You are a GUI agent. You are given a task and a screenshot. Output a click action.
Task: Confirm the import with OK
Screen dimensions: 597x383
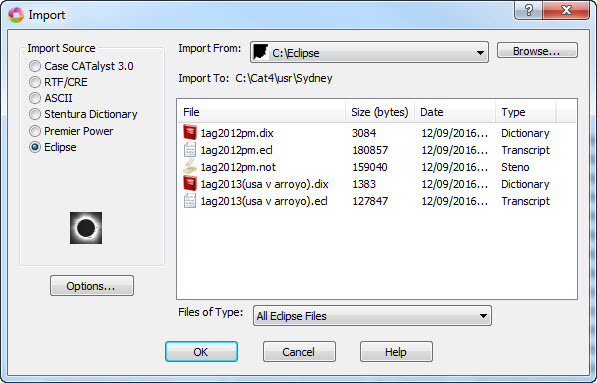pos(201,351)
